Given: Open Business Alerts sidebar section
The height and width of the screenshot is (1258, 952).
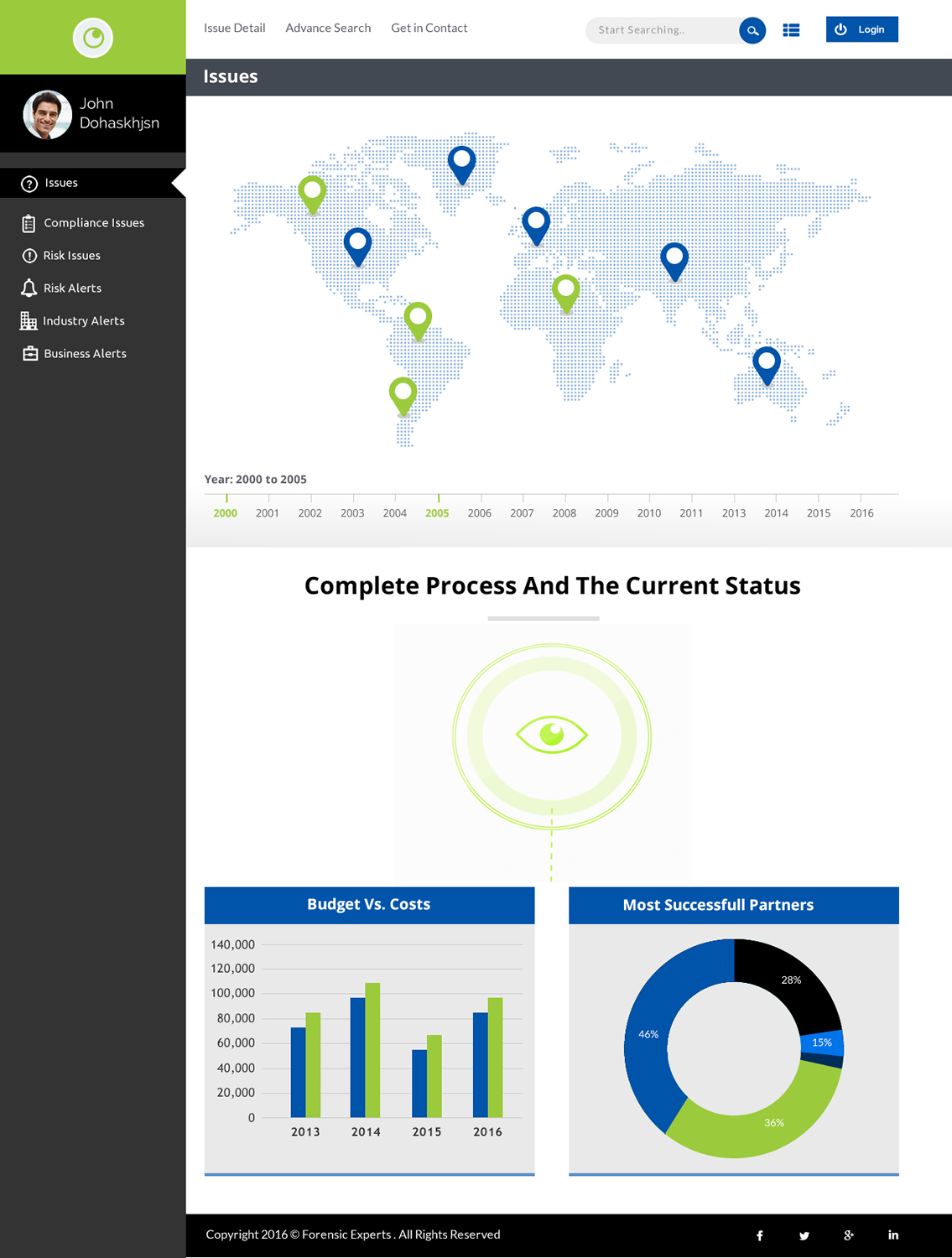Looking at the screenshot, I should [85, 354].
